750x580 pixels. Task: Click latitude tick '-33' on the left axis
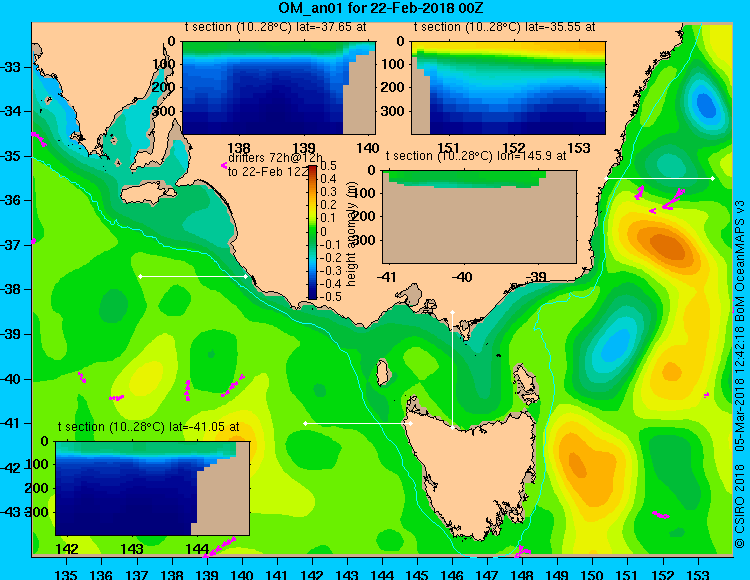point(11,67)
